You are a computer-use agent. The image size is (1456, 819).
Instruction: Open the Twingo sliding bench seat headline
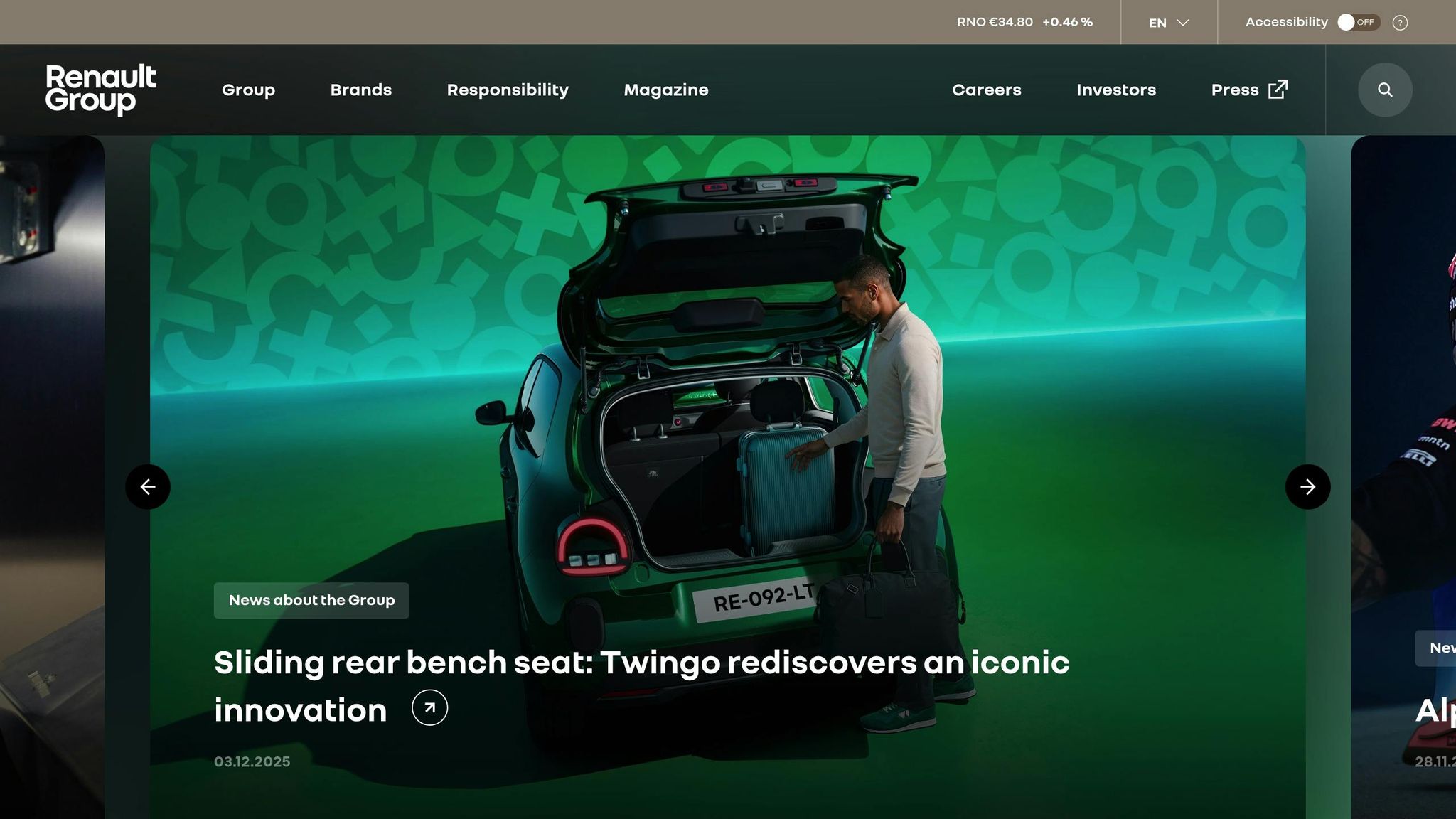[x=640, y=663]
